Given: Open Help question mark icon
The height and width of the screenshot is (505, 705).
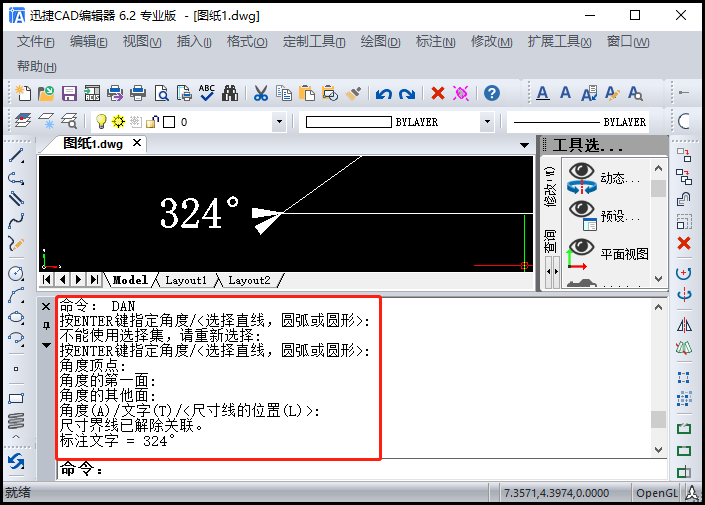Looking at the screenshot, I should [x=492, y=93].
